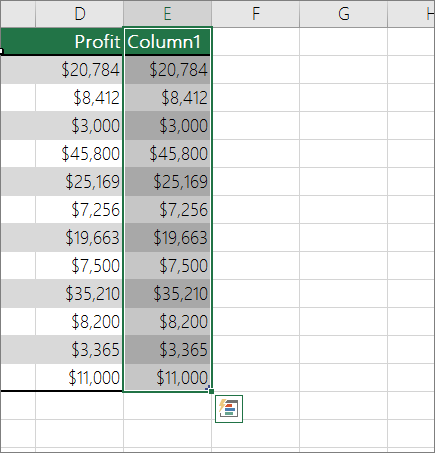This screenshot has height=453, width=435.
Task: Click the $35,210 cell in Column1
Action: (167, 294)
